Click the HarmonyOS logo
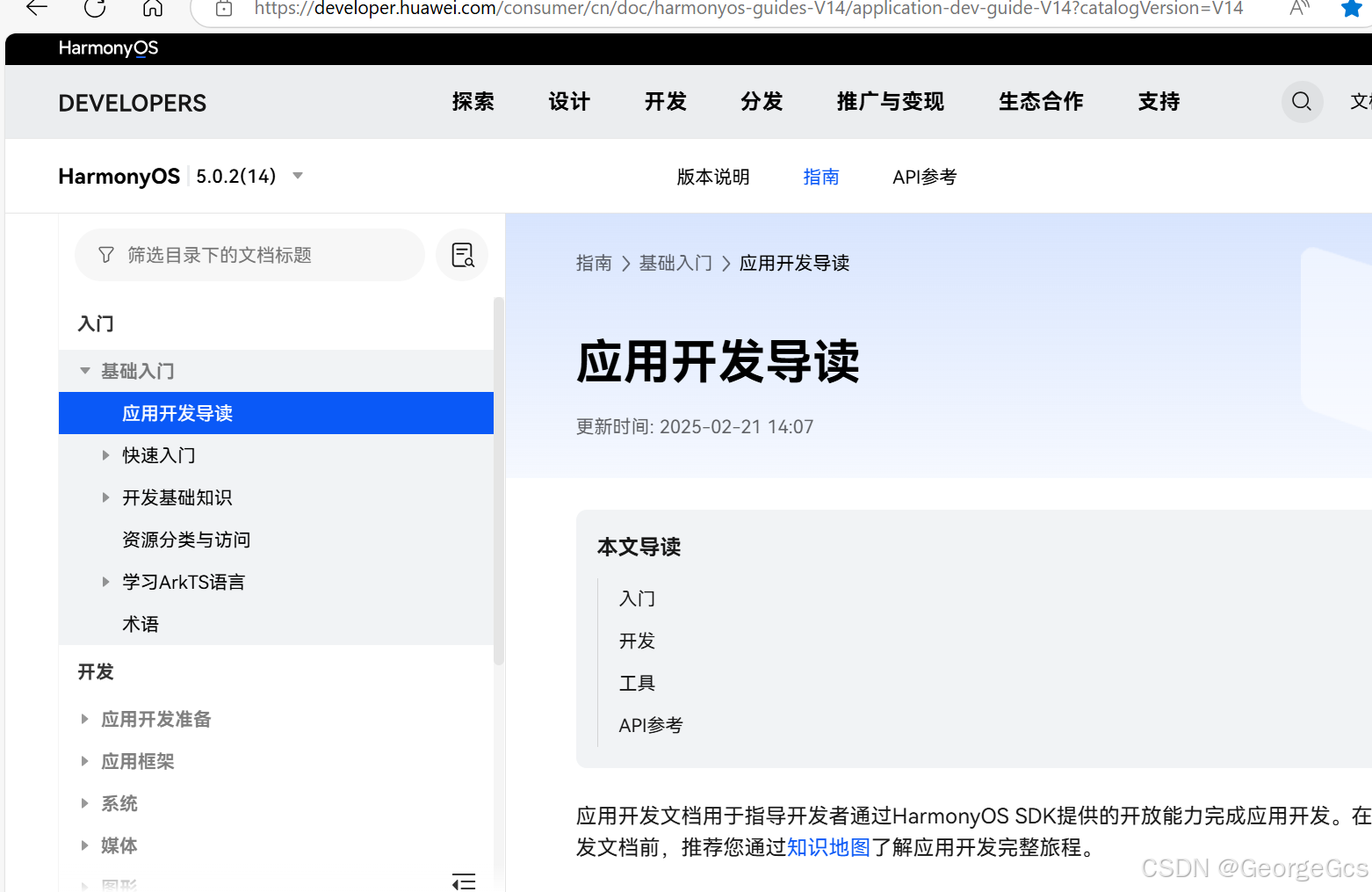 pos(108,48)
